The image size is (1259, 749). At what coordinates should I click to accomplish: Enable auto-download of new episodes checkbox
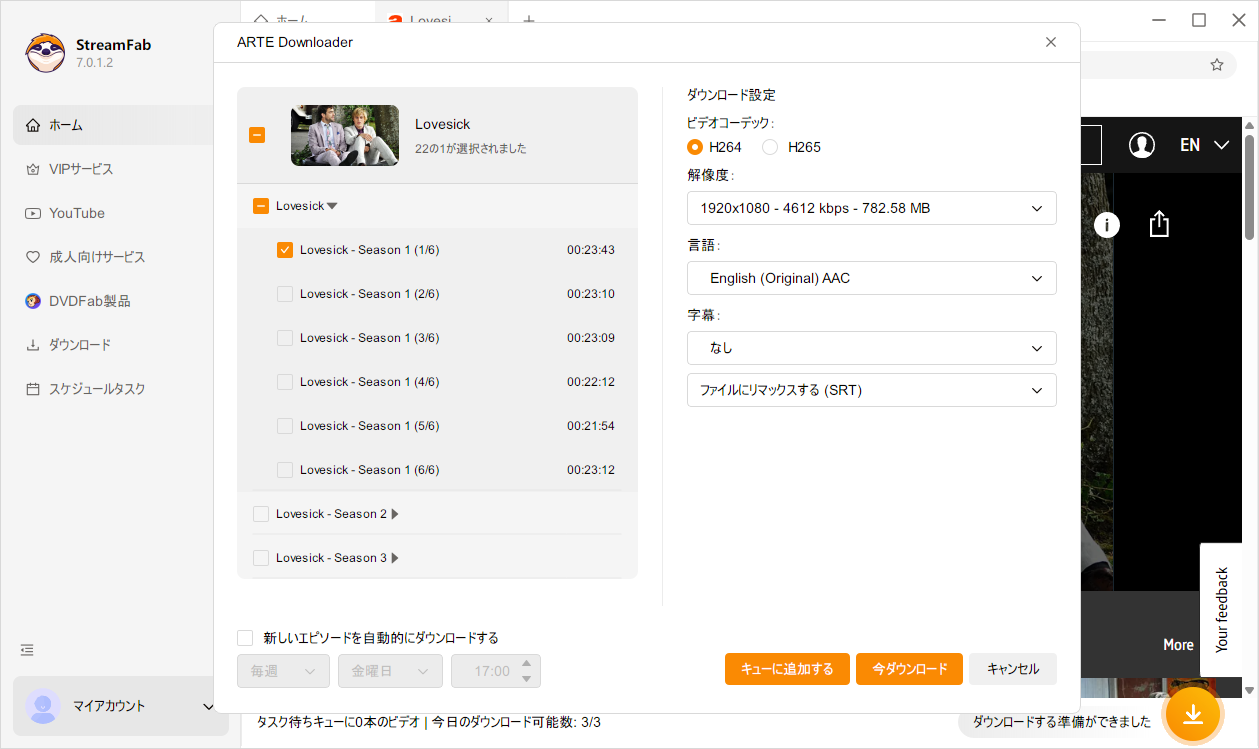click(x=245, y=638)
